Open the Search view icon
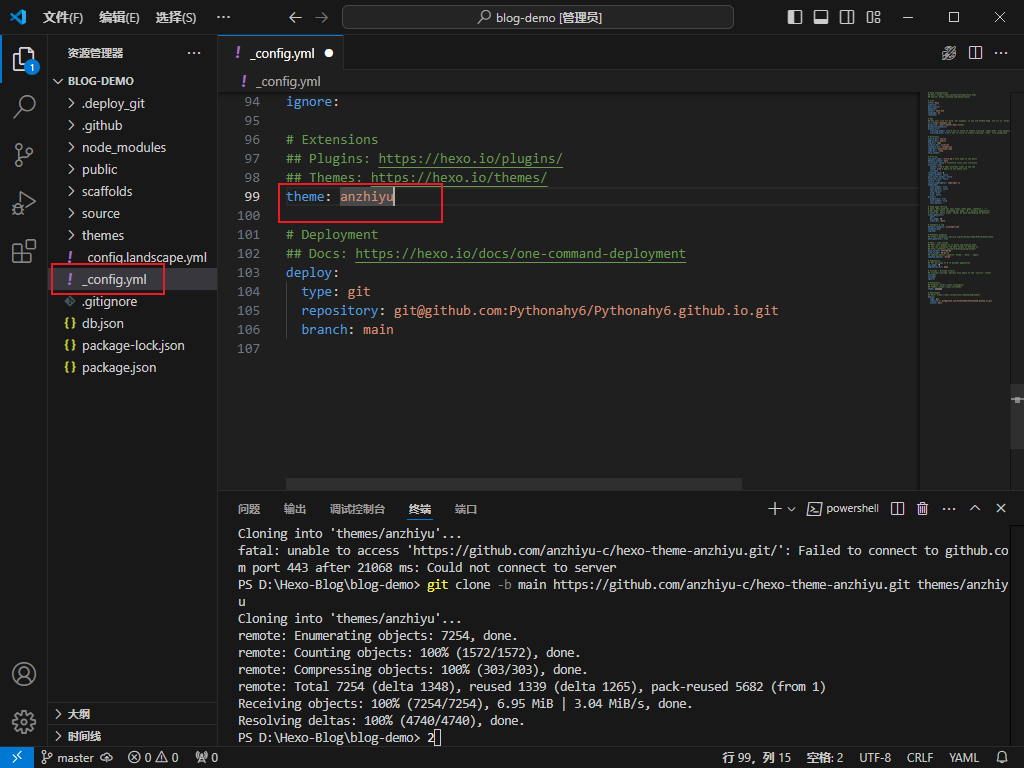1024x768 pixels. [x=24, y=106]
